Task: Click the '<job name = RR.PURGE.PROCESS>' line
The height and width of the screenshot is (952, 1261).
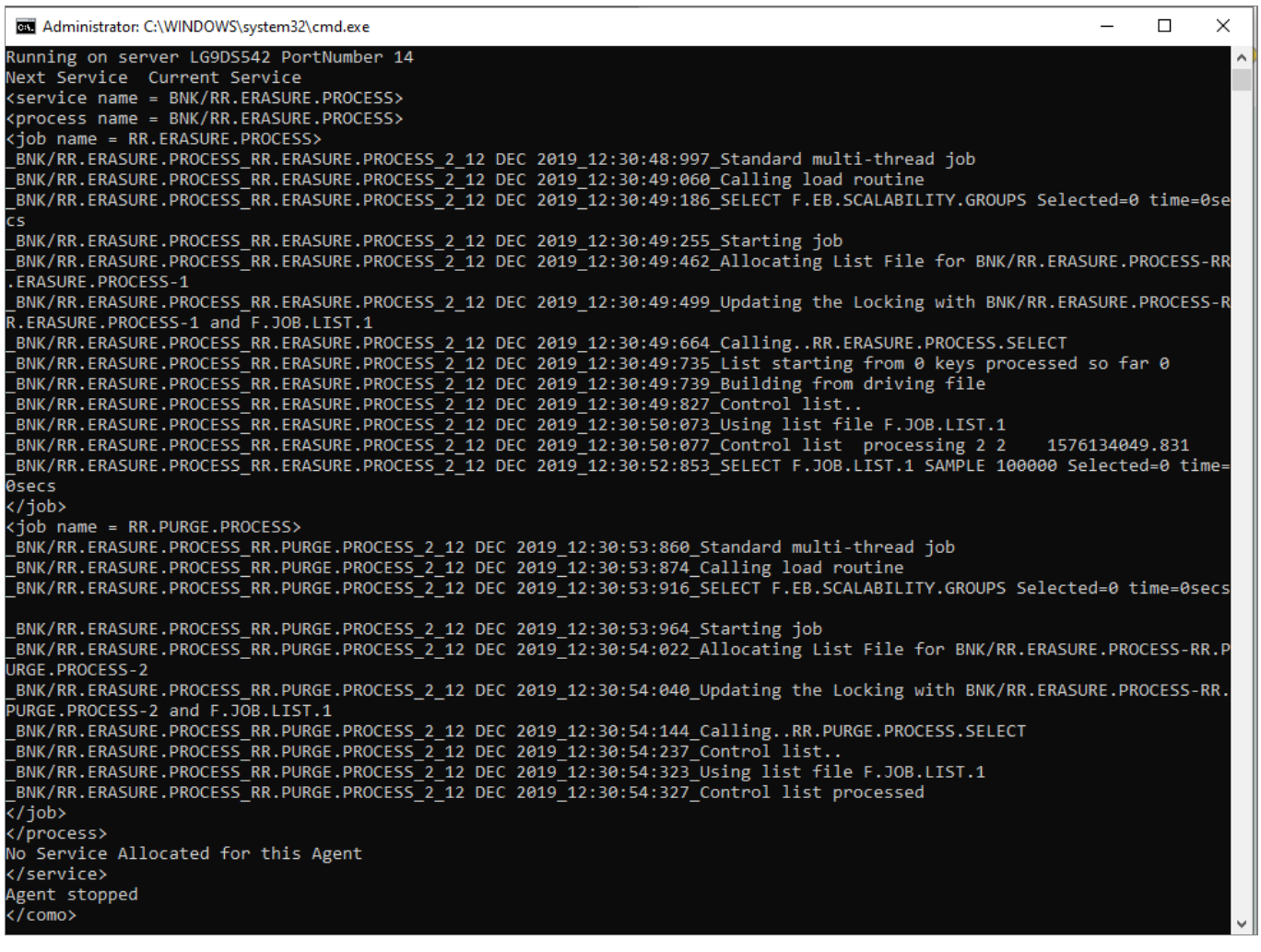Action: pos(153,527)
